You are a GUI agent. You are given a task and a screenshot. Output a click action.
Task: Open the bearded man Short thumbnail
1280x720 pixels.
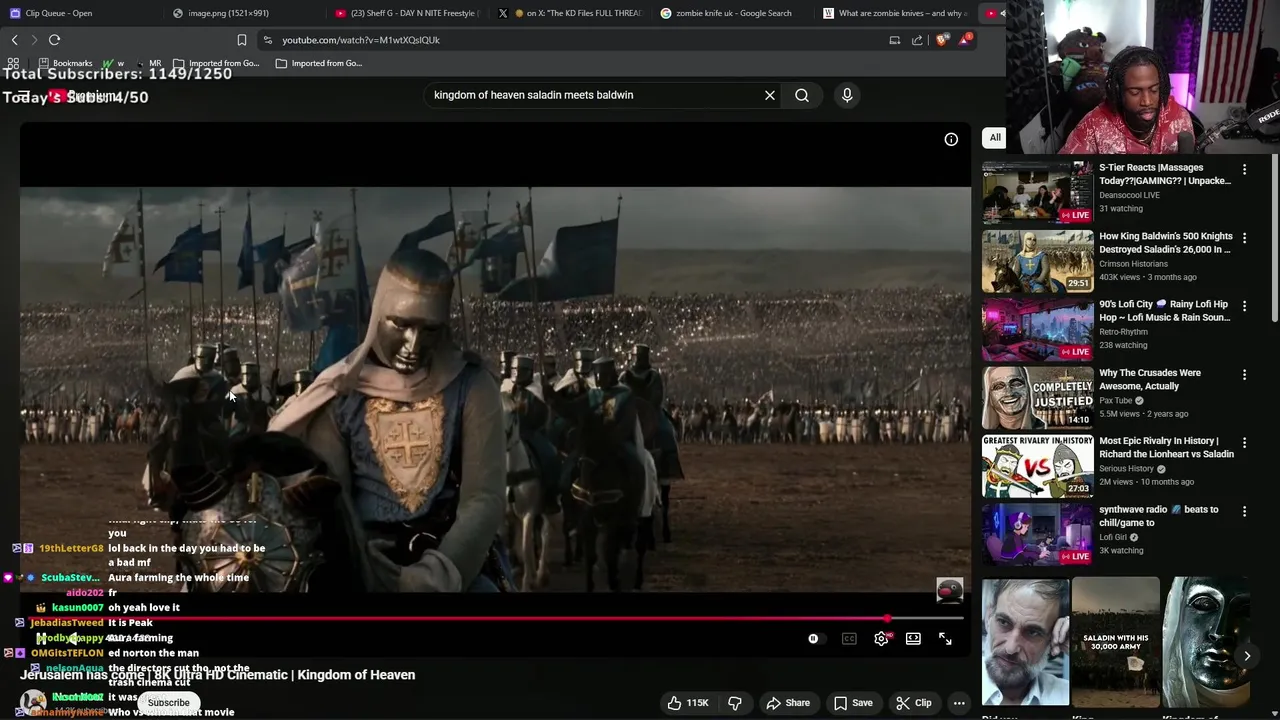click(x=1025, y=642)
